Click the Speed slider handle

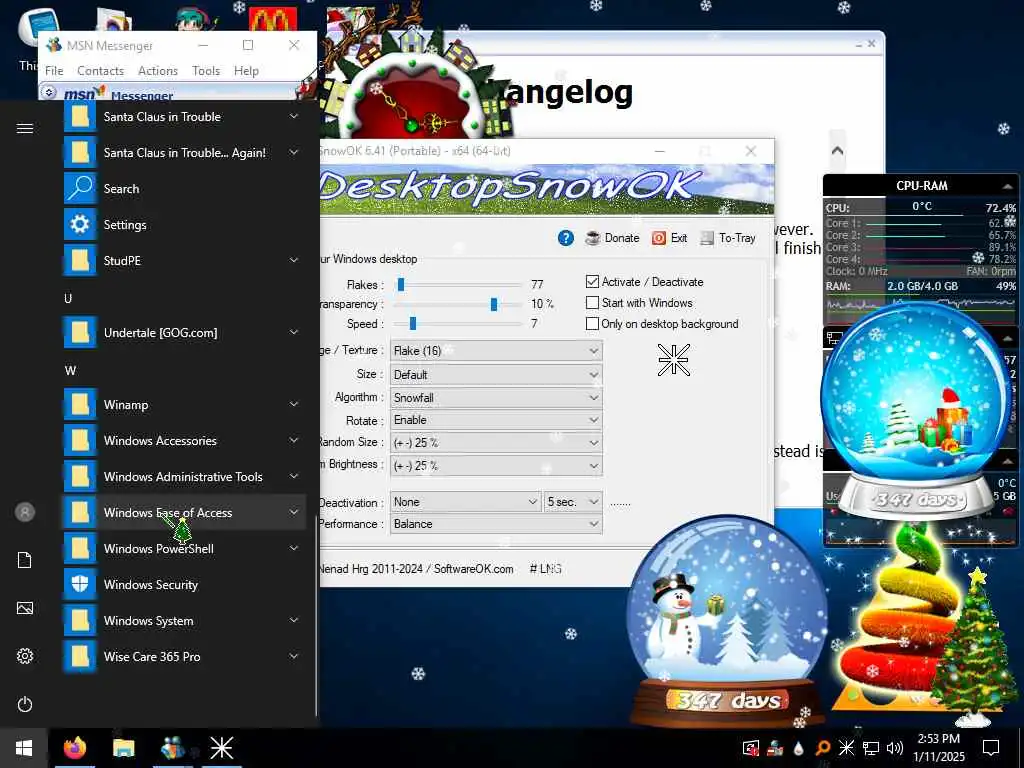(x=413, y=323)
